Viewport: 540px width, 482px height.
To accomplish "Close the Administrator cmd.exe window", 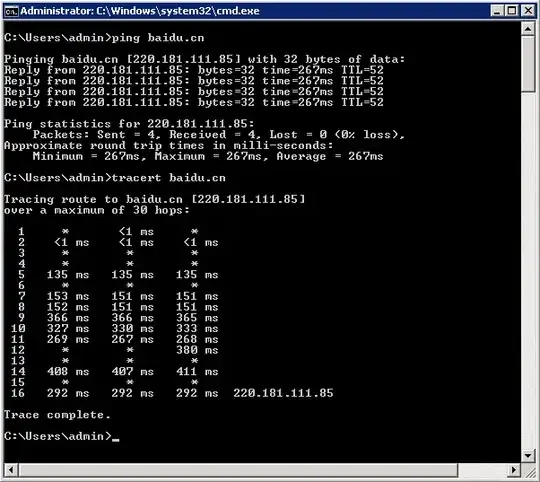I will tap(528, 11).
